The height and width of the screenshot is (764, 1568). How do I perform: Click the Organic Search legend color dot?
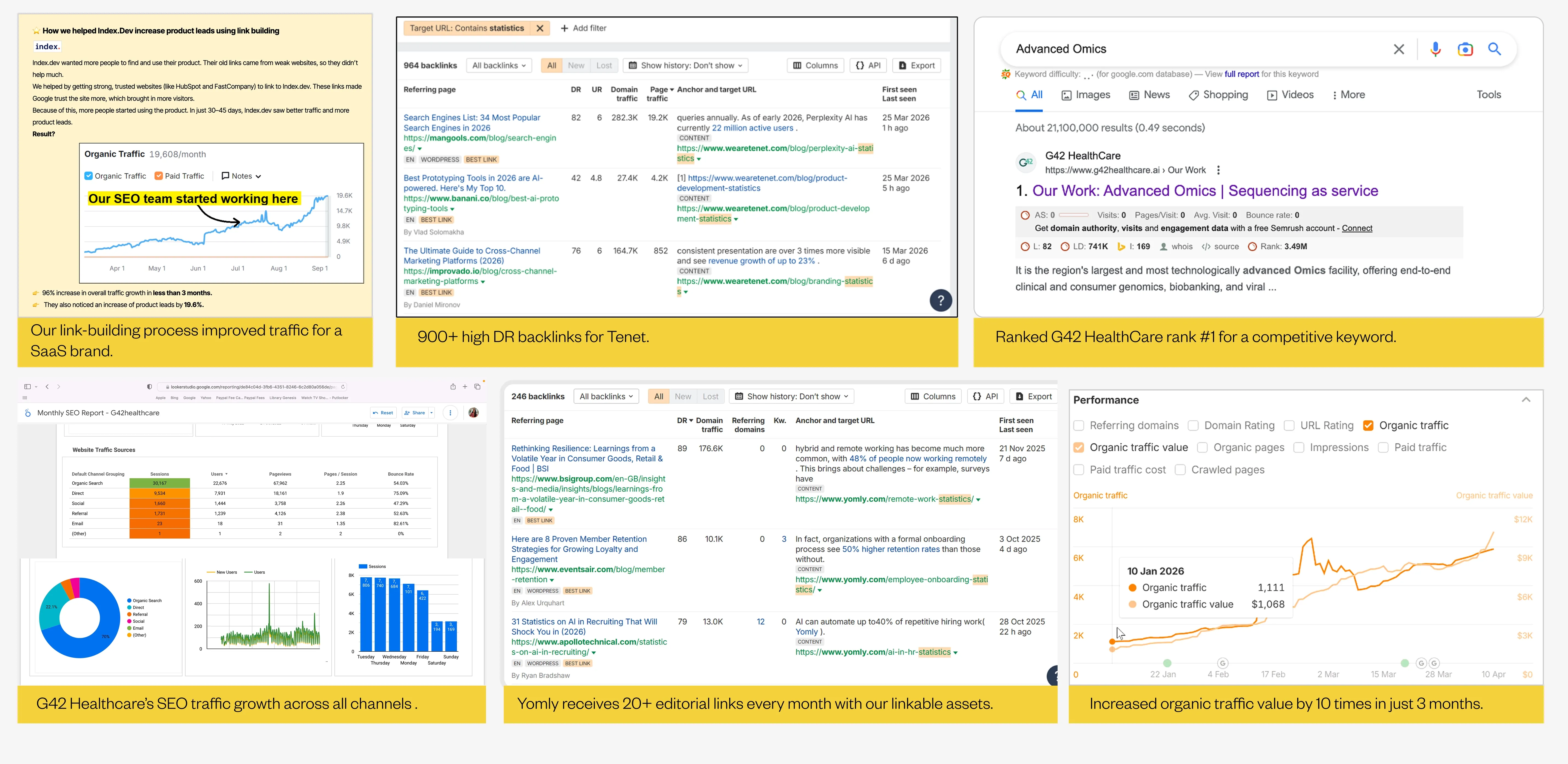click(x=130, y=601)
